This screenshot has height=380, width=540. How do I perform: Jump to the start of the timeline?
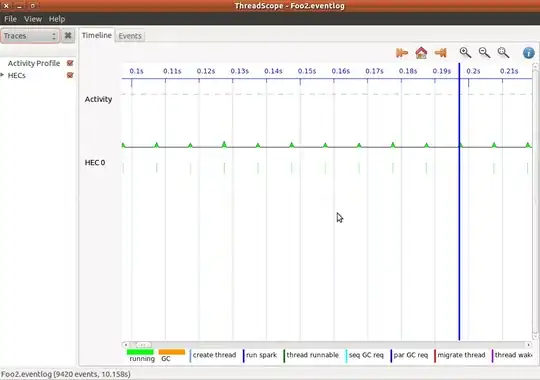[402, 53]
